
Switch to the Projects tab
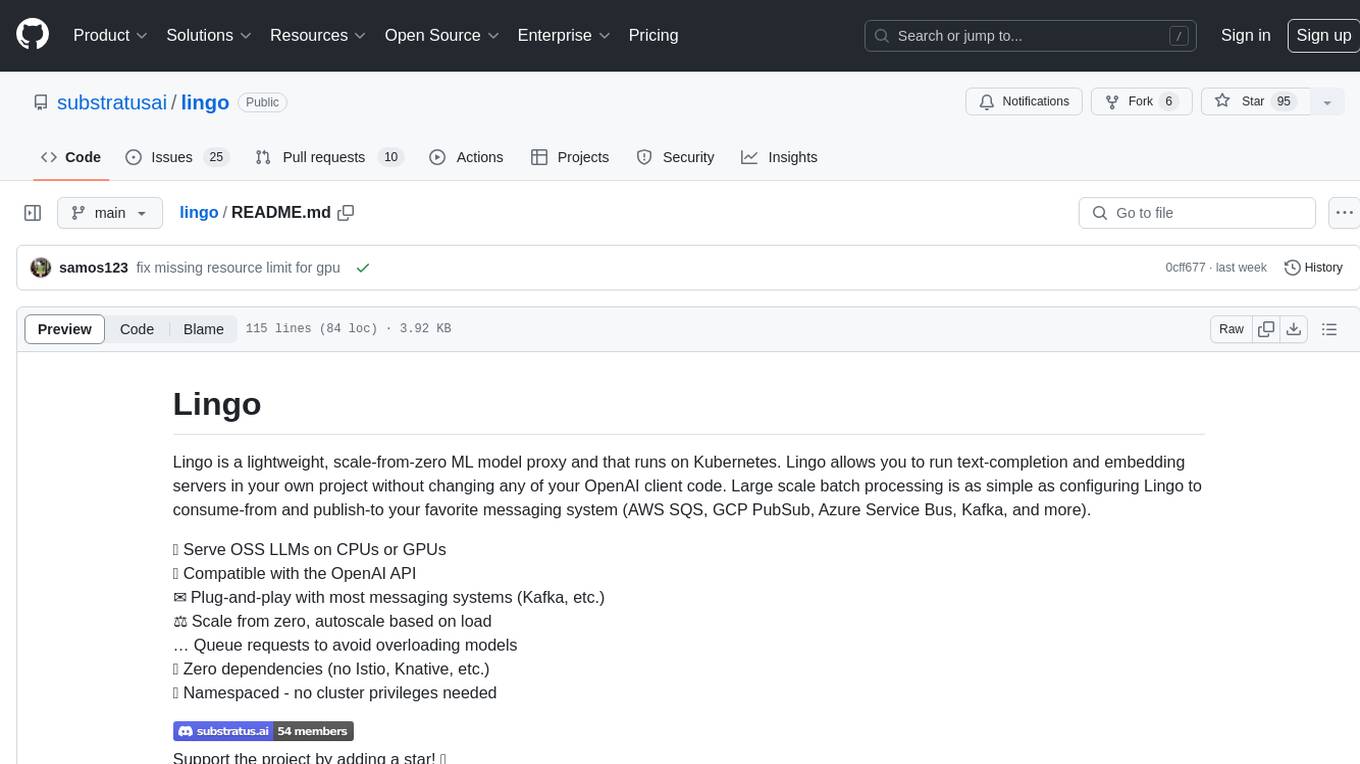click(570, 157)
